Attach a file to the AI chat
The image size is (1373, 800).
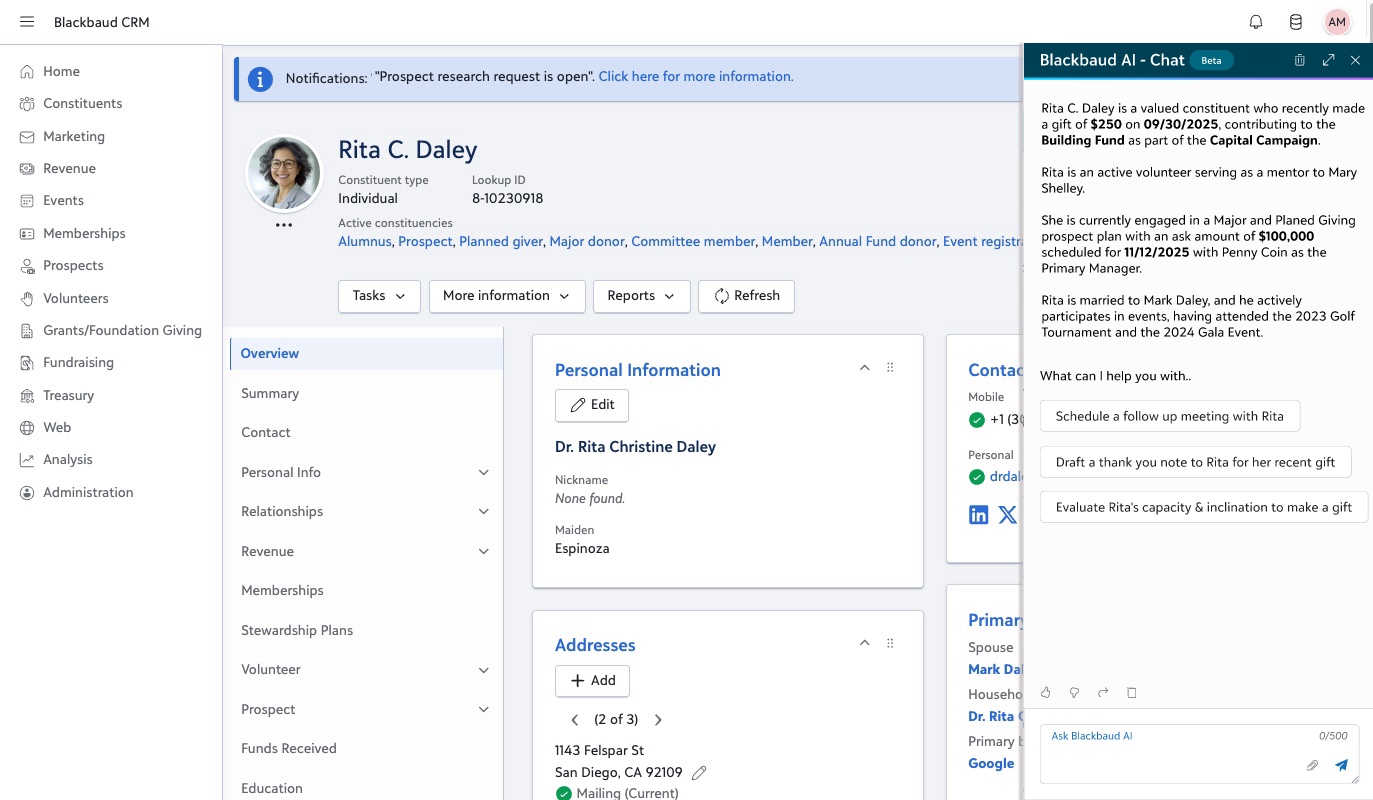(1312, 765)
